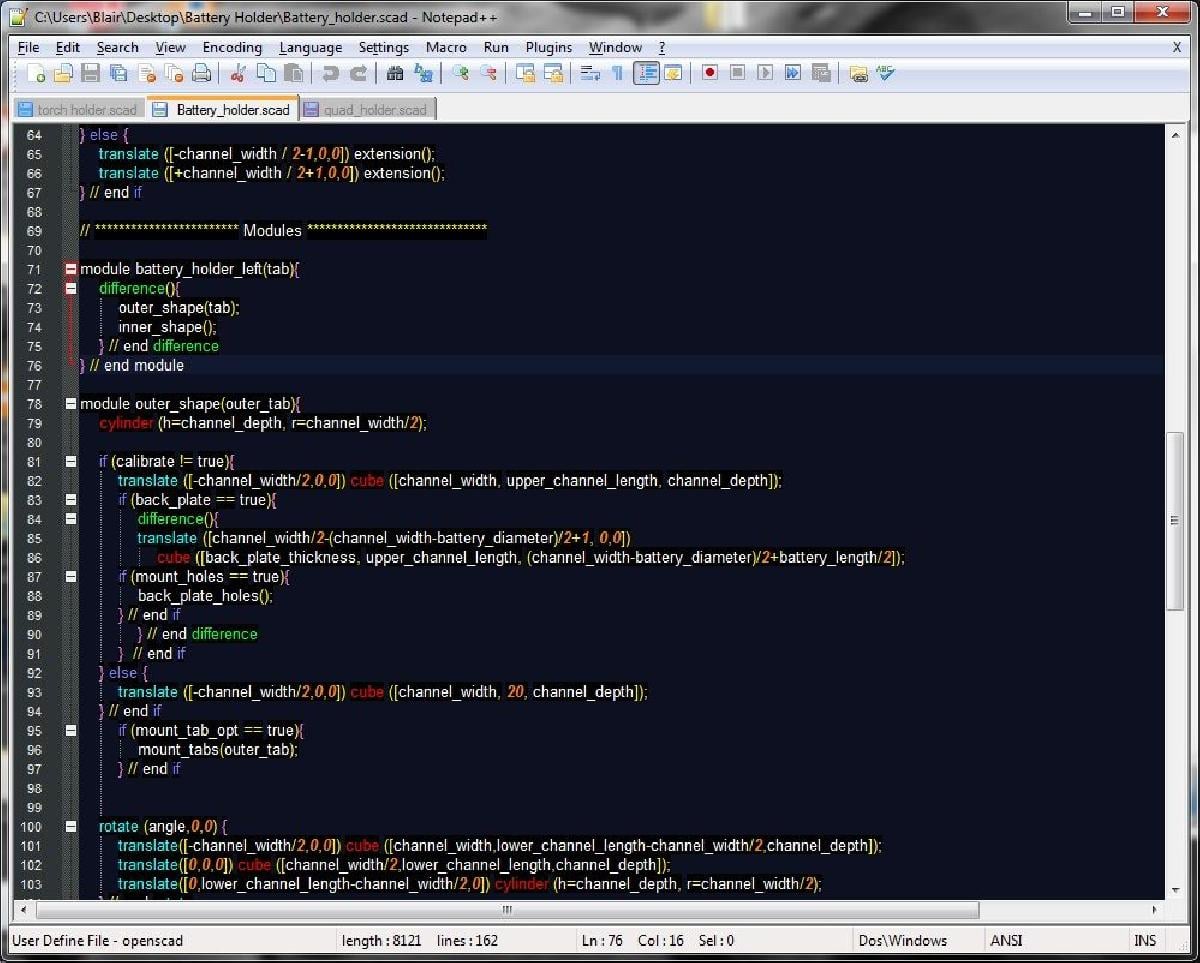
Task: Switch to the quad_holder.scad tab
Action: tap(370, 108)
